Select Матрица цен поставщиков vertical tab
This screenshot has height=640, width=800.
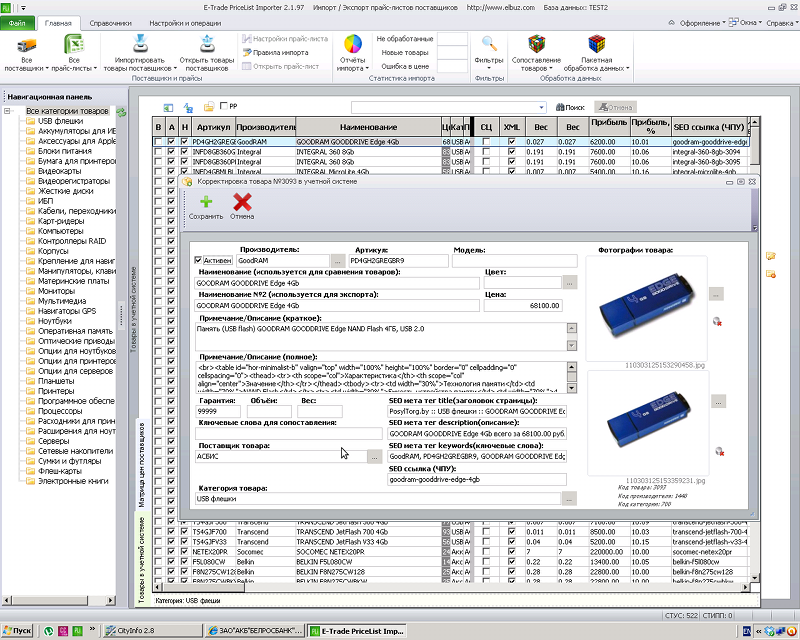(x=142, y=463)
